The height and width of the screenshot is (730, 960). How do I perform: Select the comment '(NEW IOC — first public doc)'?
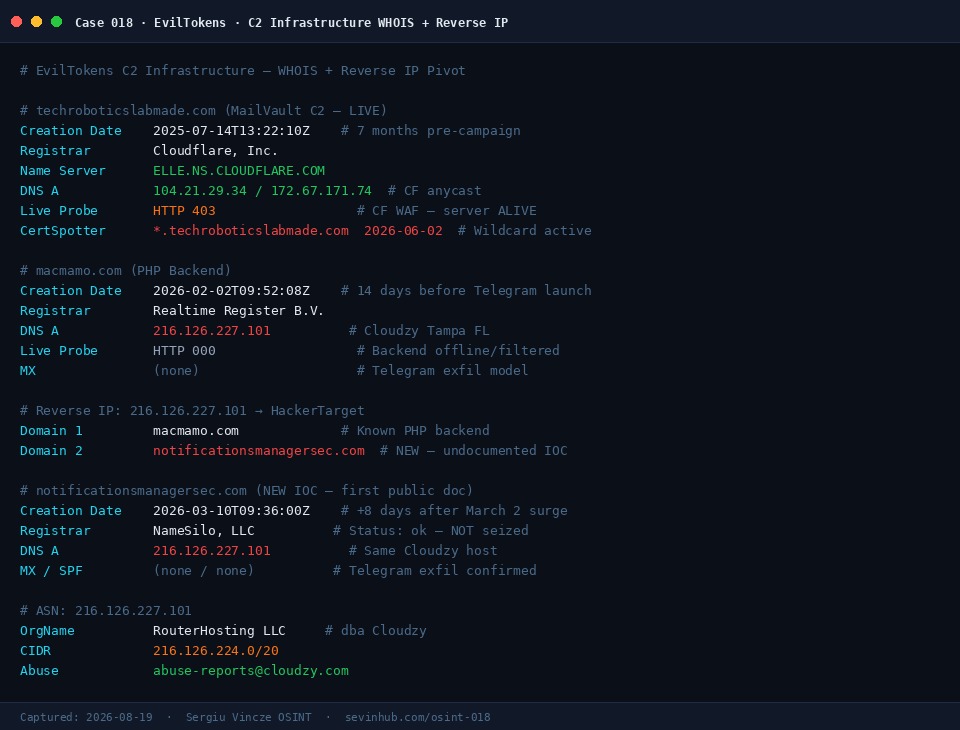tap(364, 491)
